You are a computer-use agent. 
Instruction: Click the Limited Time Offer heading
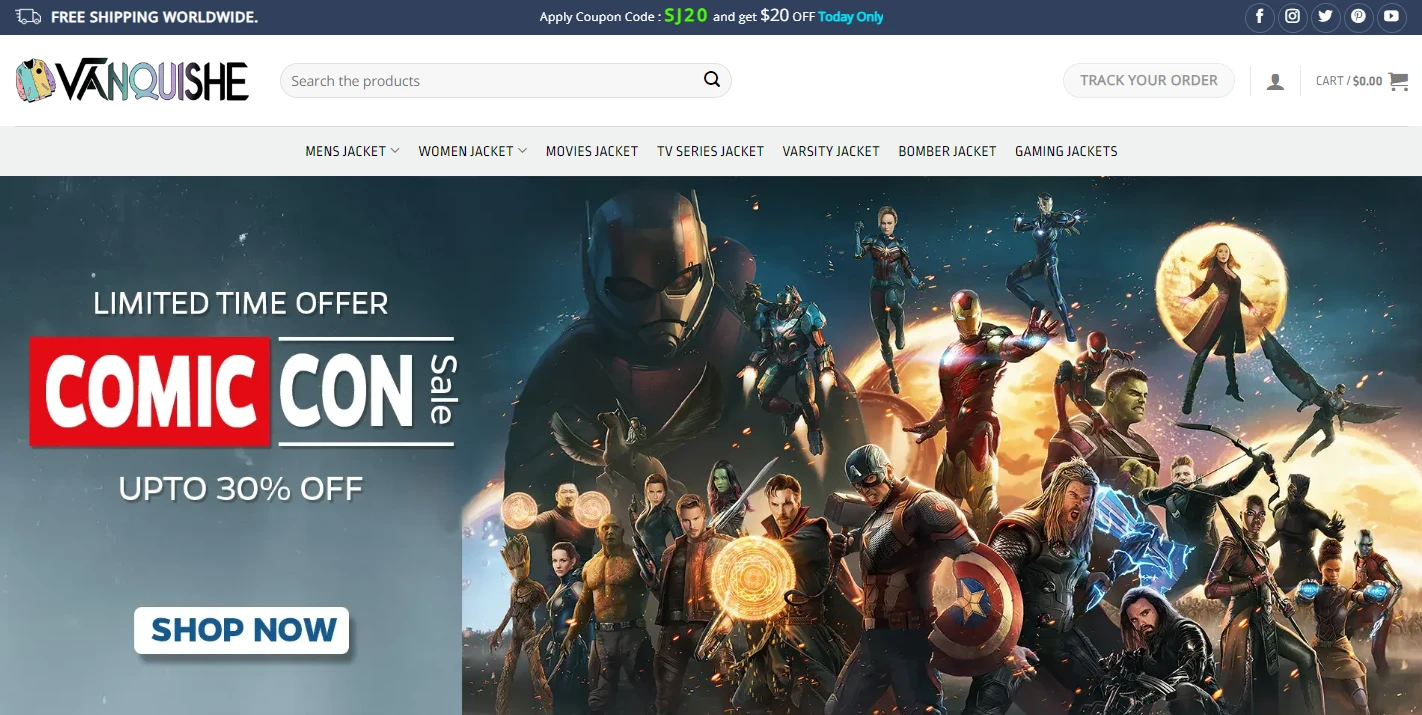tap(241, 303)
